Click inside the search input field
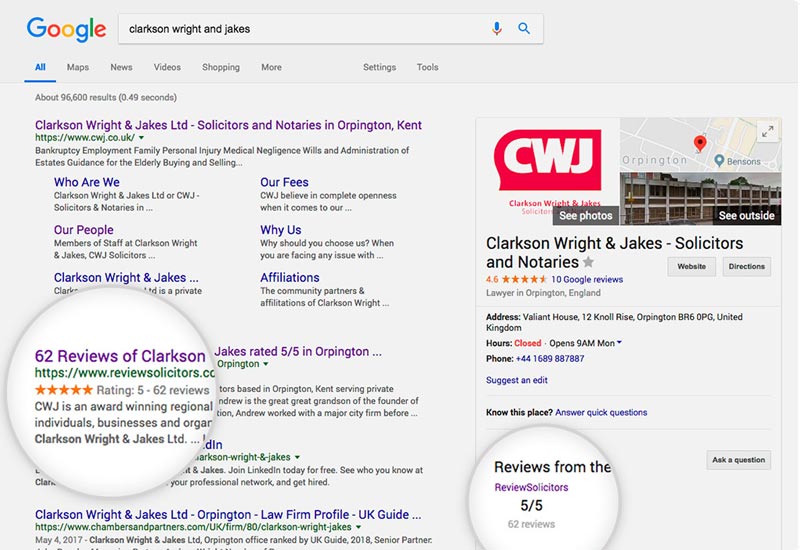800x550 pixels. pyautogui.click(x=300, y=29)
